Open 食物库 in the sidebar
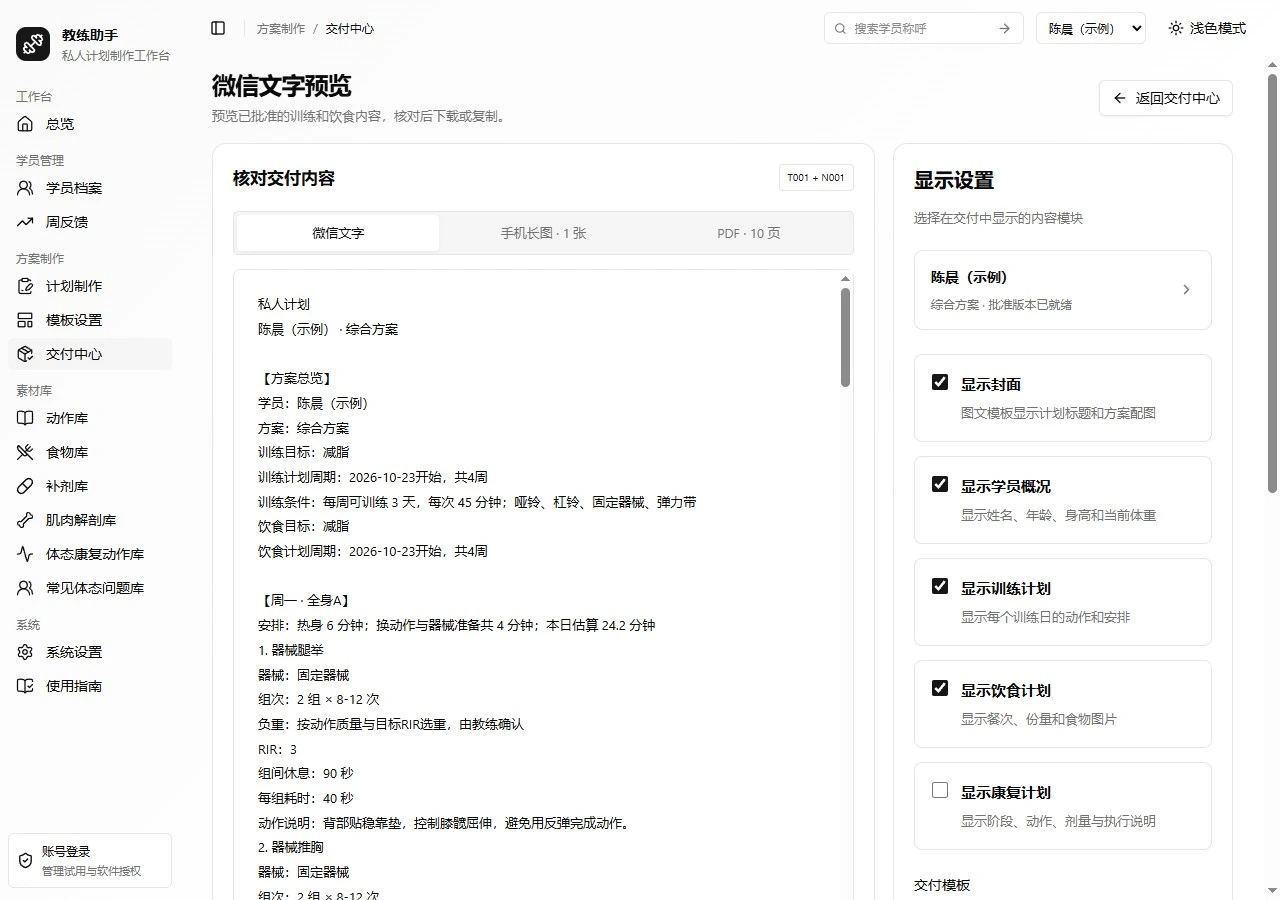The height and width of the screenshot is (900, 1280). pyautogui.click(x=90, y=452)
